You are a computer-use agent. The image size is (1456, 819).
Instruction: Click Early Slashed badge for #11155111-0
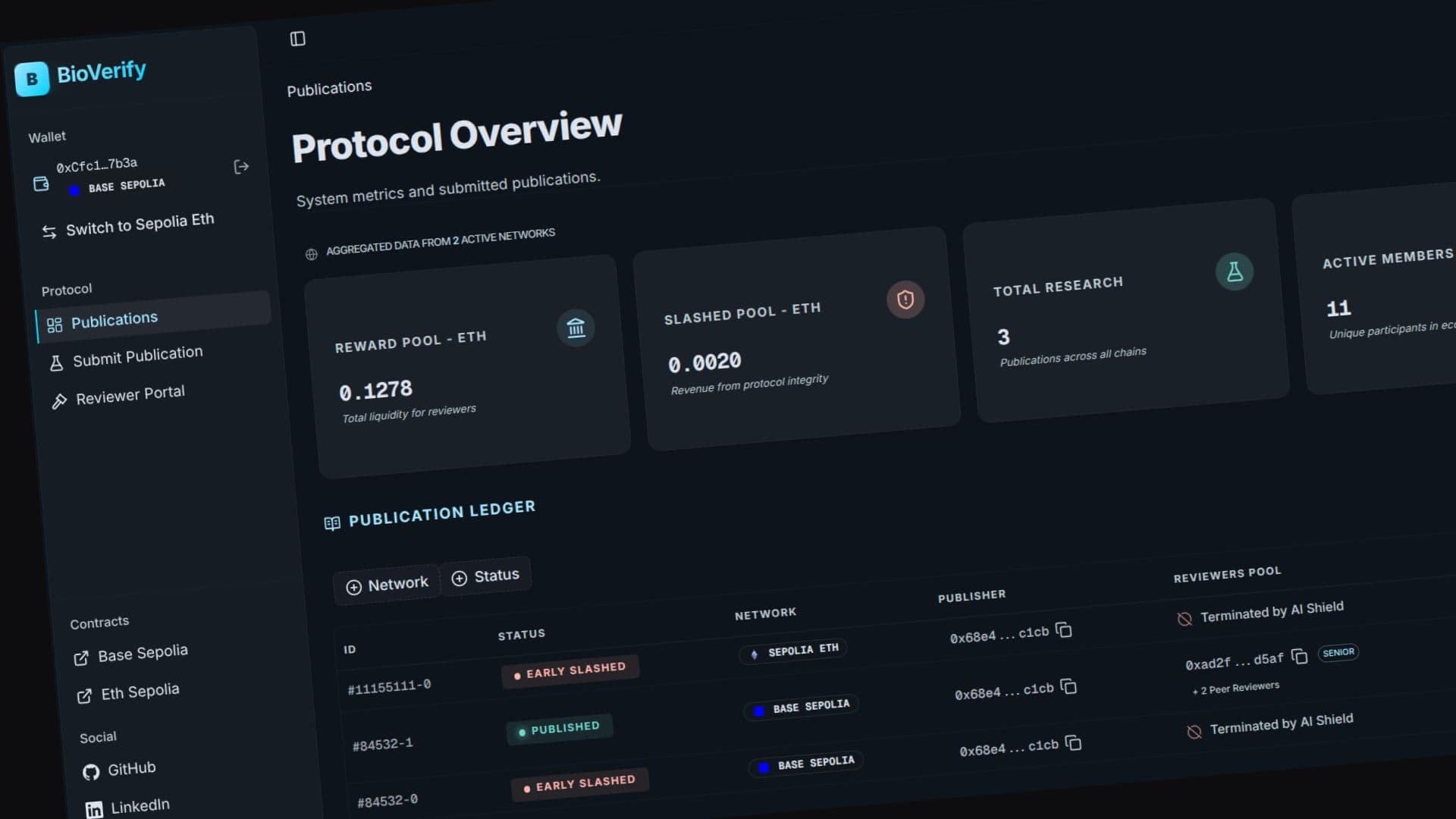click(x=570, y=670)
